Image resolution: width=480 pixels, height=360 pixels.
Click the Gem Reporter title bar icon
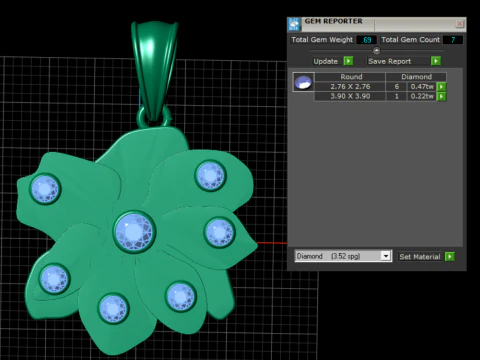294,24
